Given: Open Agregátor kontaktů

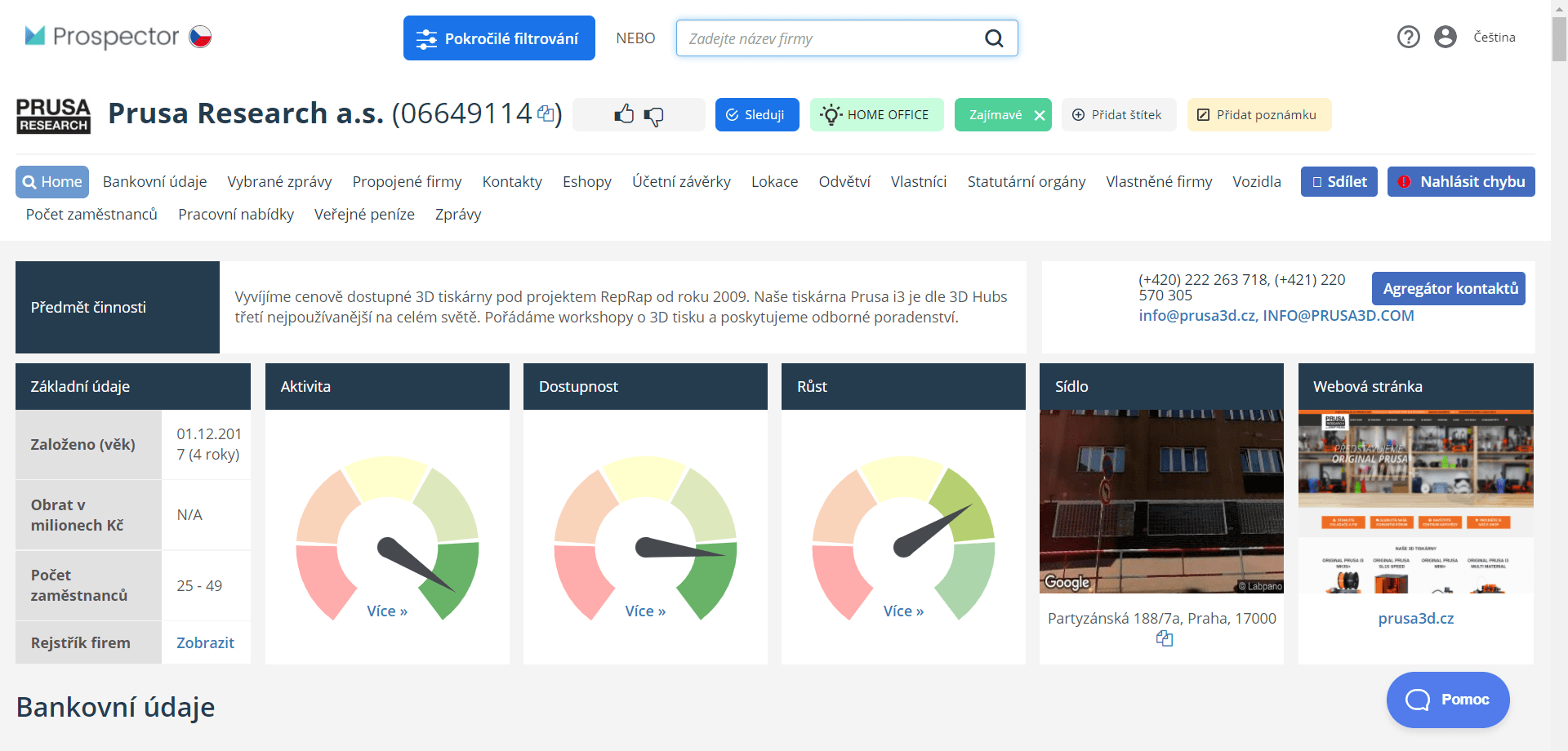Looking at the screenshot, I should pyautogui.click(x=1449, y=289).
